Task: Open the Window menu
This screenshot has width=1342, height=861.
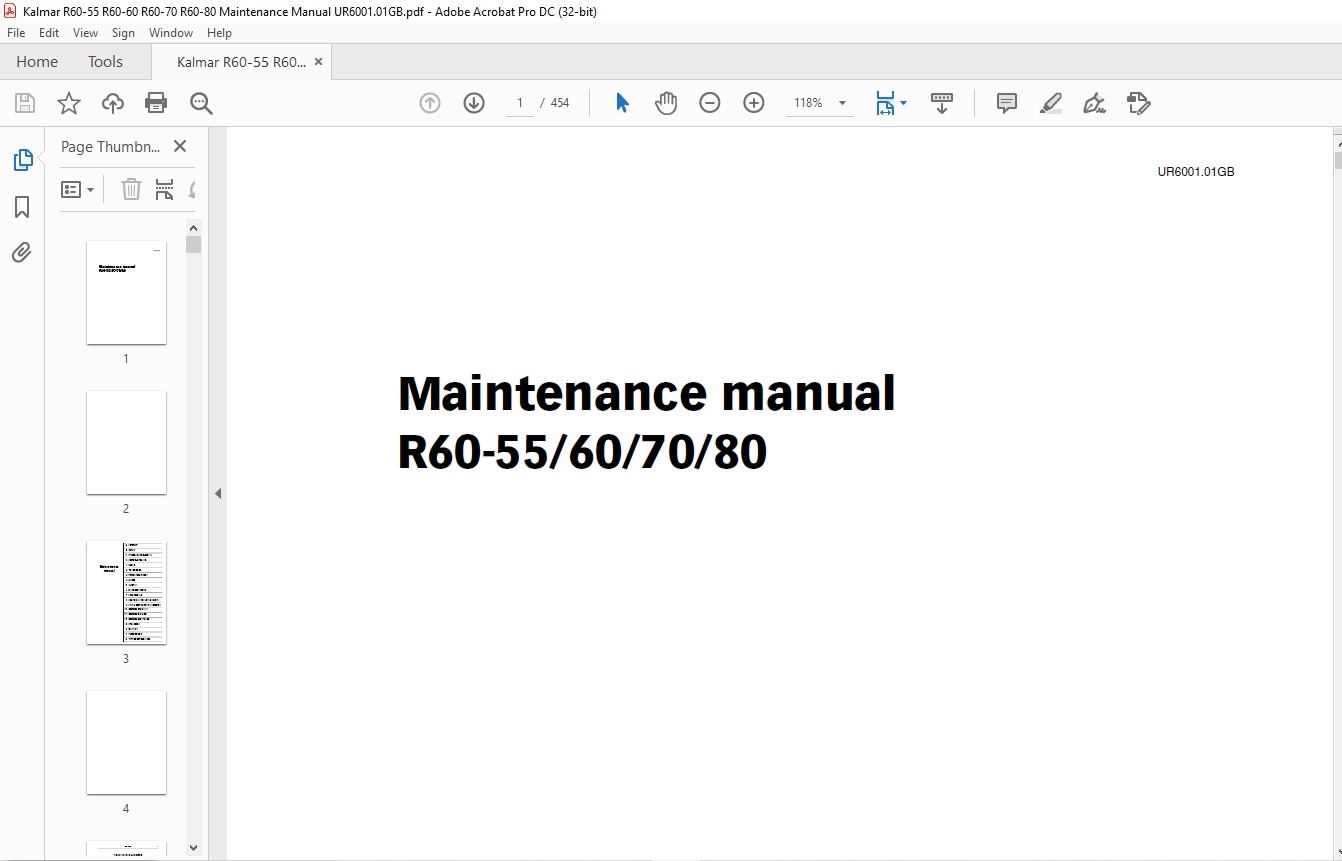Action: tap(171, 33)
